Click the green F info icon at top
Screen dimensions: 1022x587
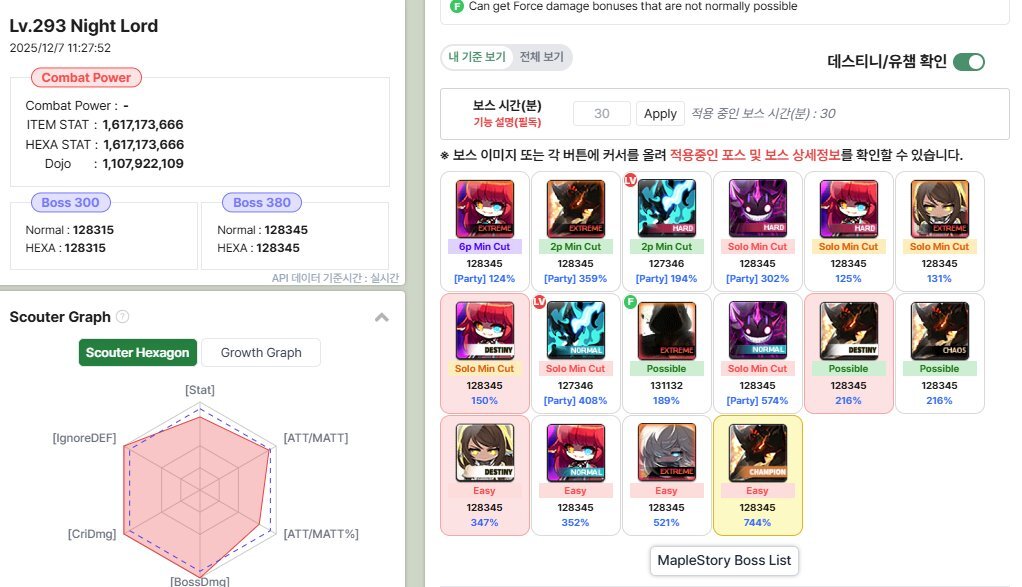pos(457,7)
